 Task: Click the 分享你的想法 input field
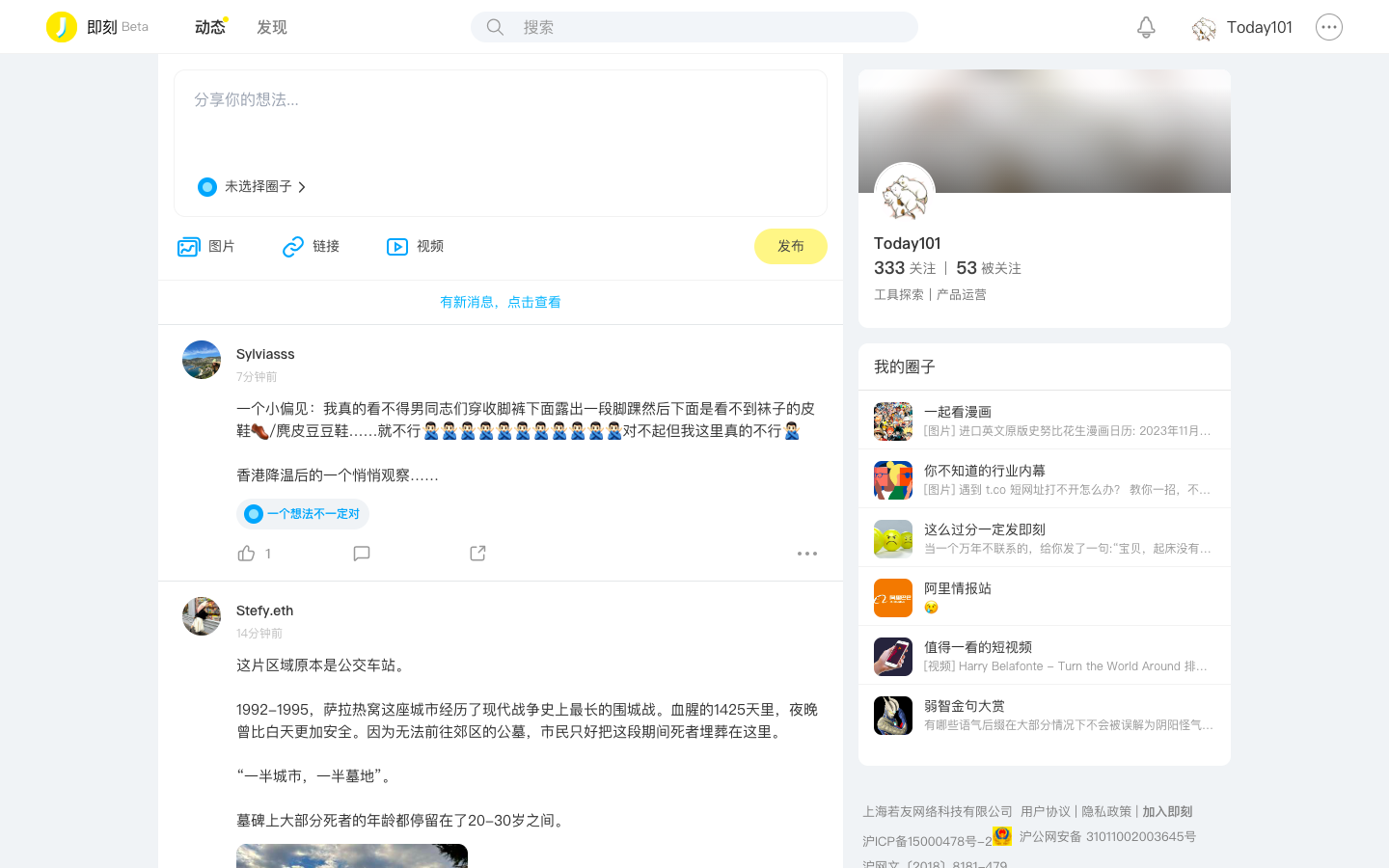click(x=501, y=99)
